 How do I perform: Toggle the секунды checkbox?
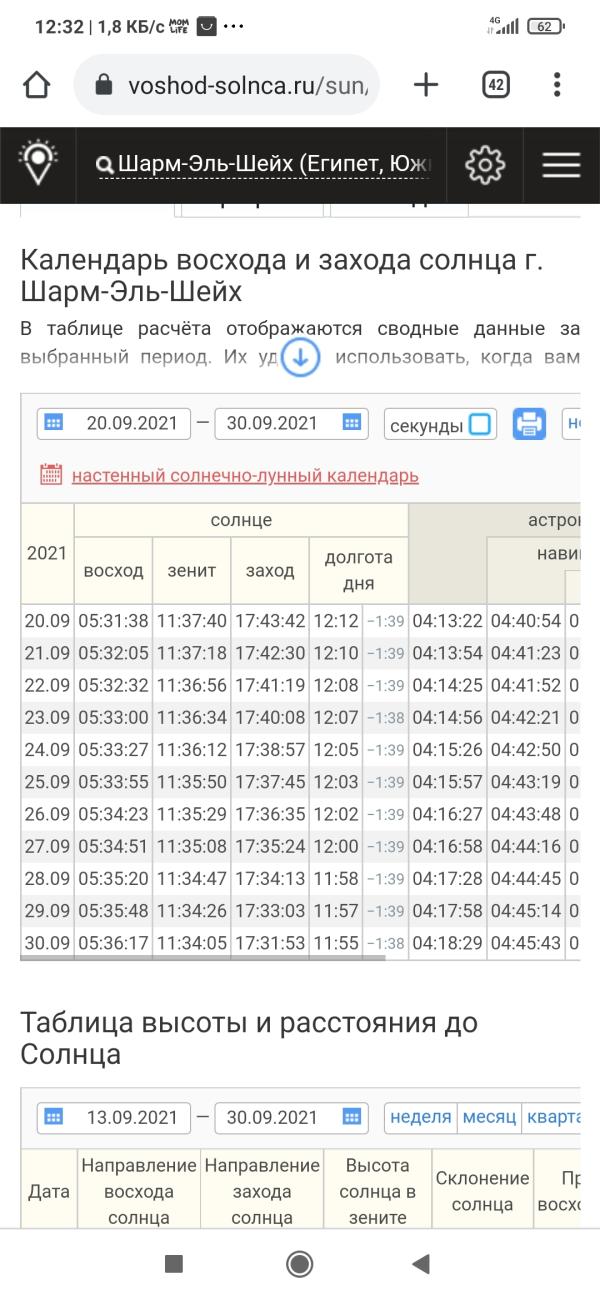point(480,424)
